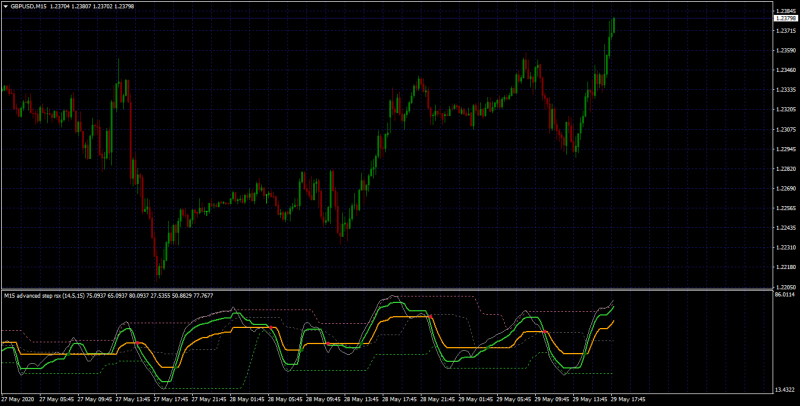
Task: Click the 1.23075 price scale level
Action: 785,130
